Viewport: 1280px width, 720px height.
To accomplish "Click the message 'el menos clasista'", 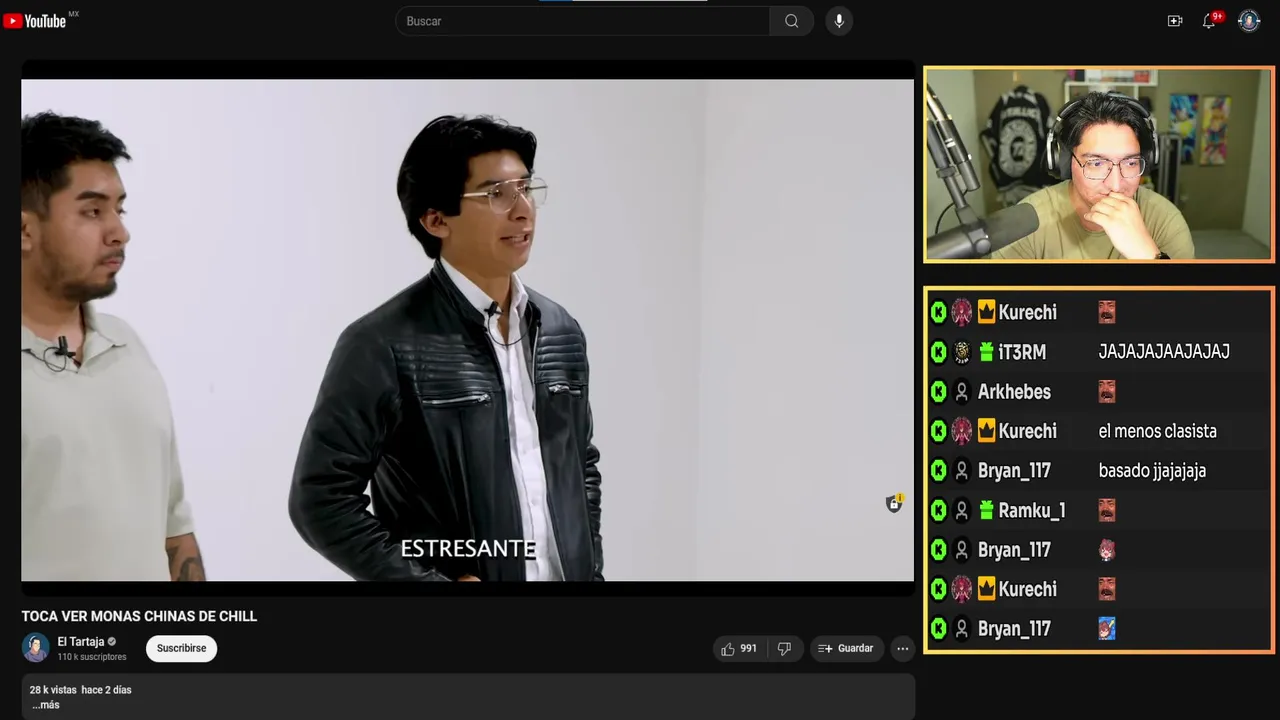I will point(1157,431).
